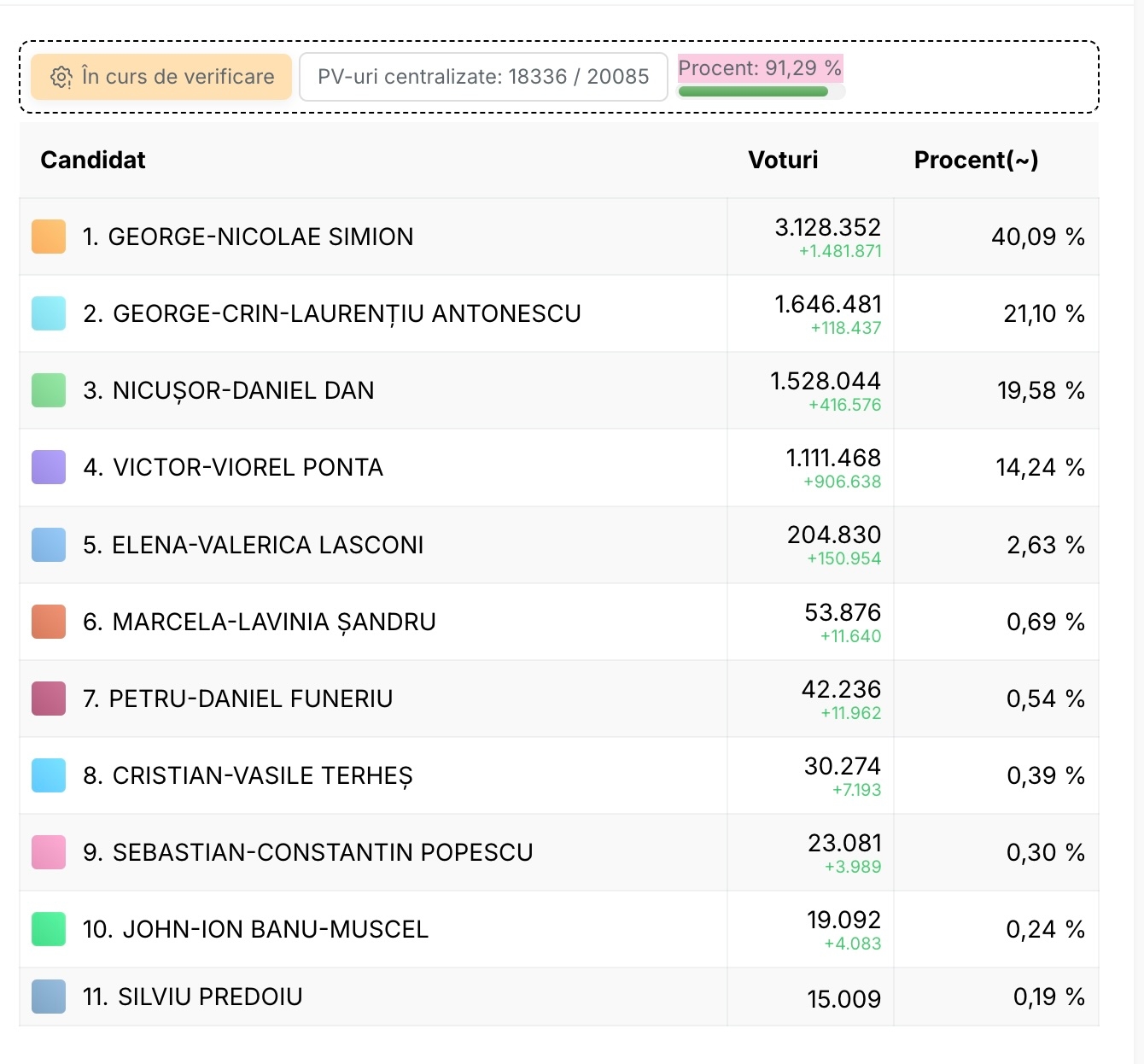Screen dimensions: 1144x1064
Task: Click the green progress bar under Procent
Action: tap(753, 91)
